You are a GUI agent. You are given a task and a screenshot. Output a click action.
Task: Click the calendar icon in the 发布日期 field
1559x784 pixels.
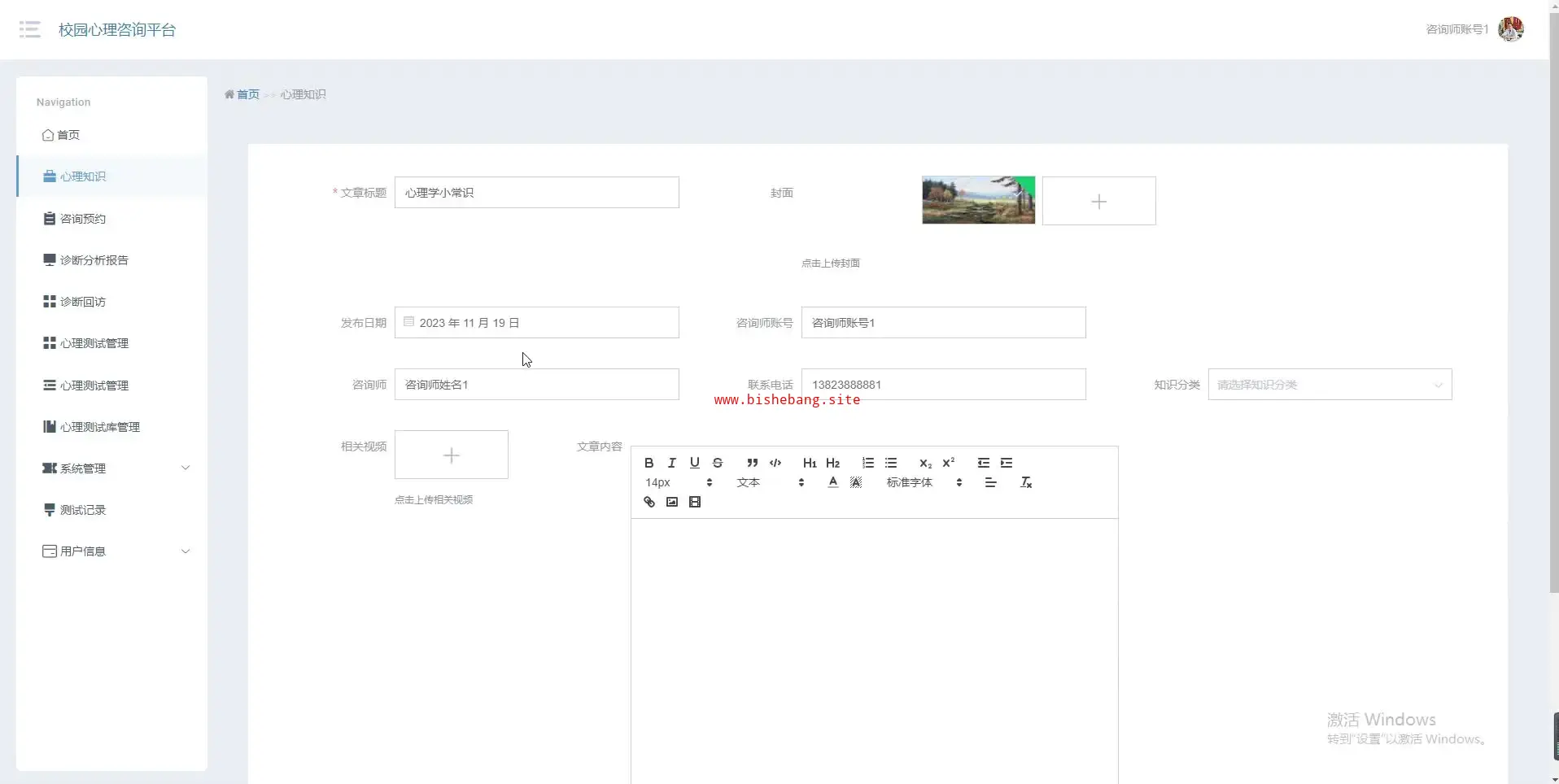(x=409, y=322)
